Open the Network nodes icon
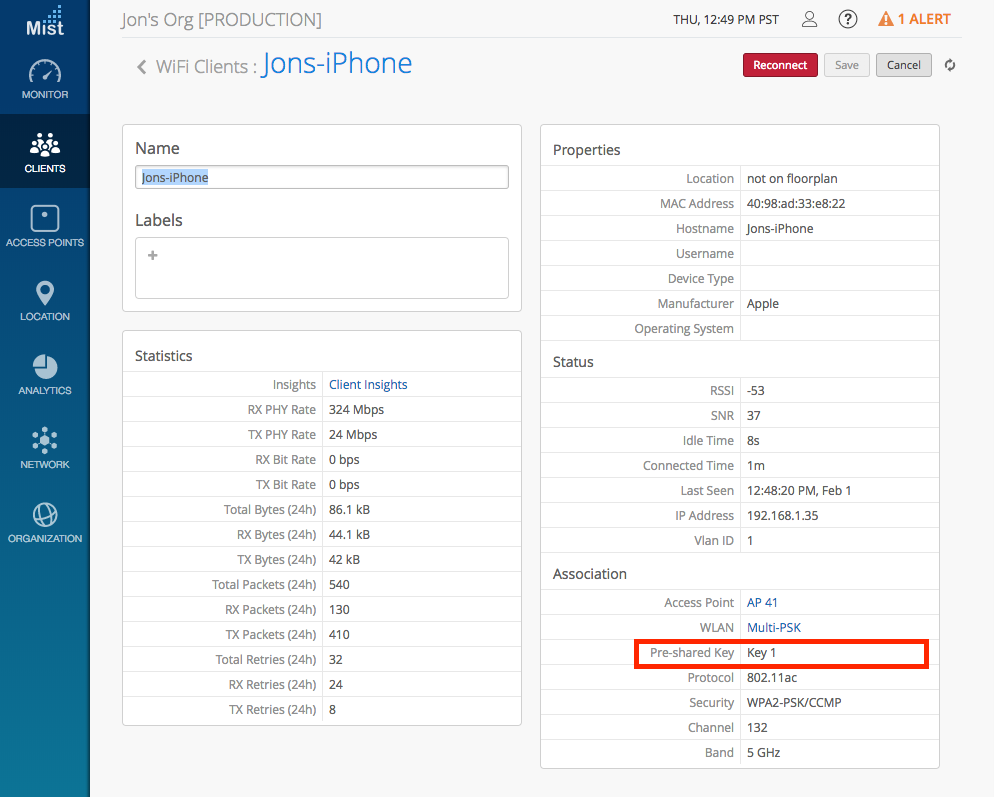994x797 pixels. pos(45,441)
